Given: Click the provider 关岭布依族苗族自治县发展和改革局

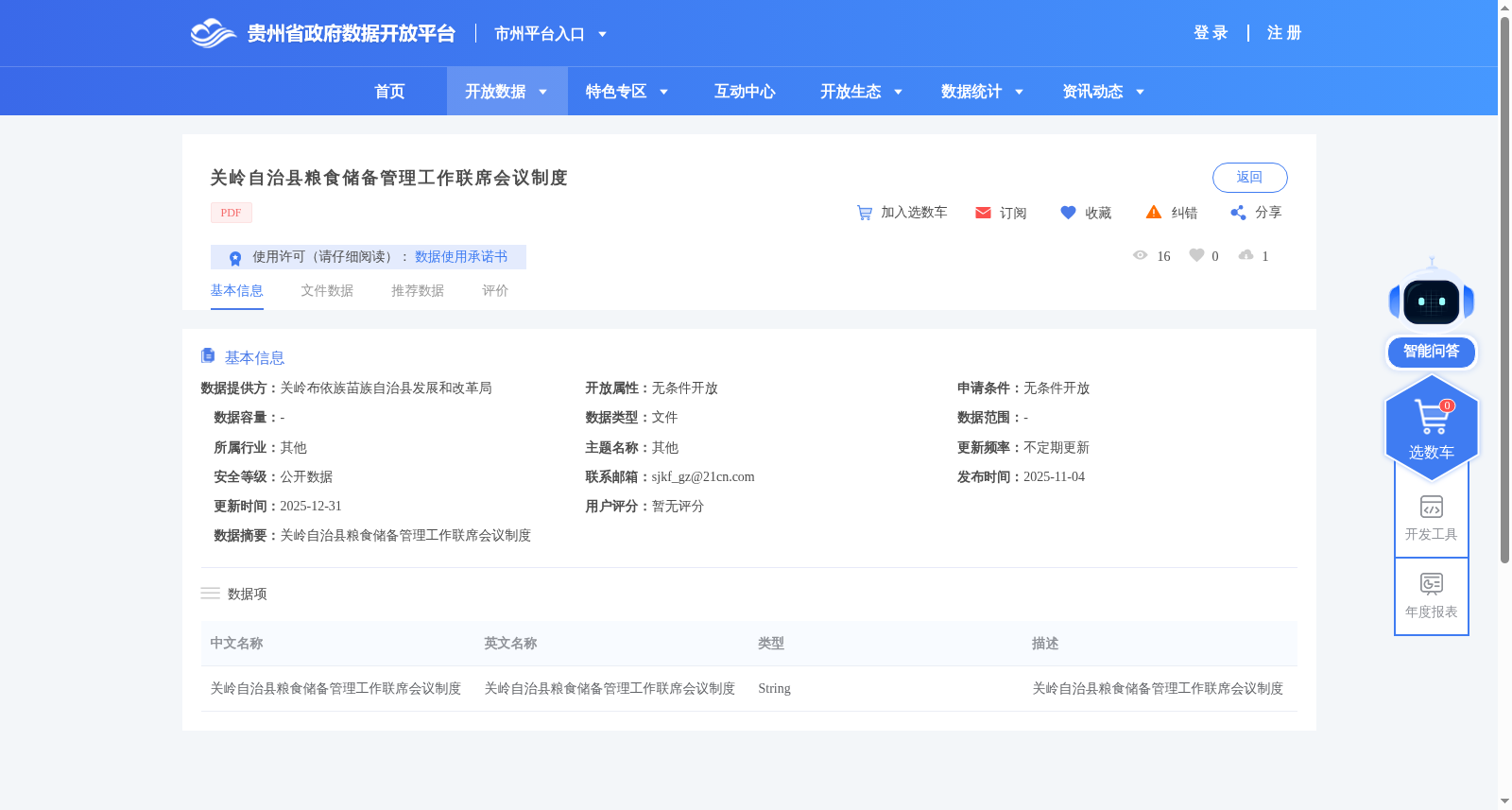Looking at the screenshot, I should [386, 388].
